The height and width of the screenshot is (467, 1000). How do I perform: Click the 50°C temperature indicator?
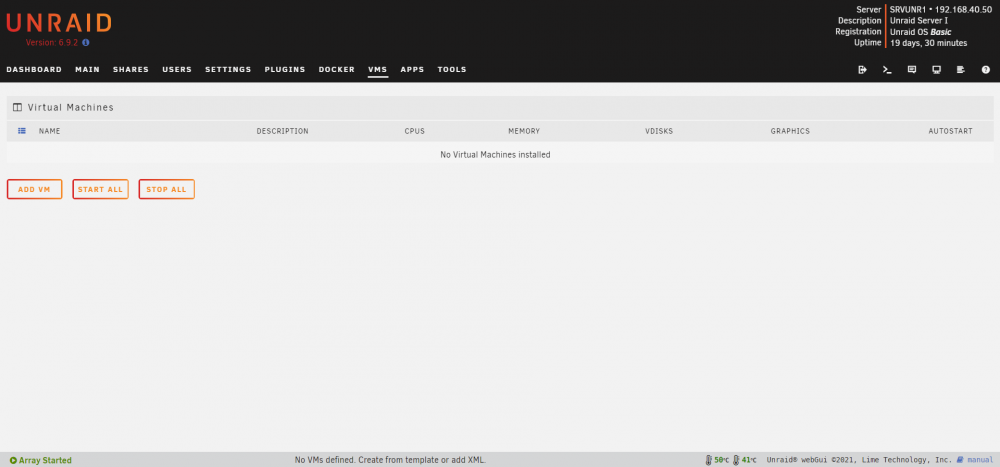tap(717, 459)
